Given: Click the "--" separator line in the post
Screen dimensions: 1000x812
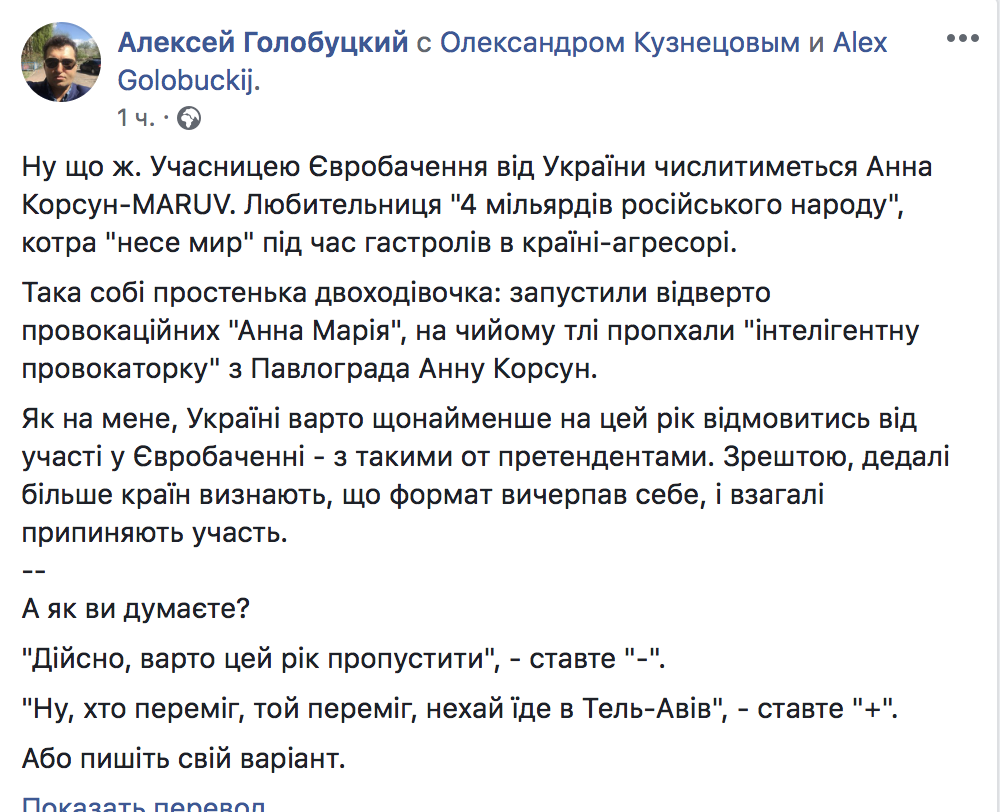Looking at the screenshot, I should click(33, 572).
